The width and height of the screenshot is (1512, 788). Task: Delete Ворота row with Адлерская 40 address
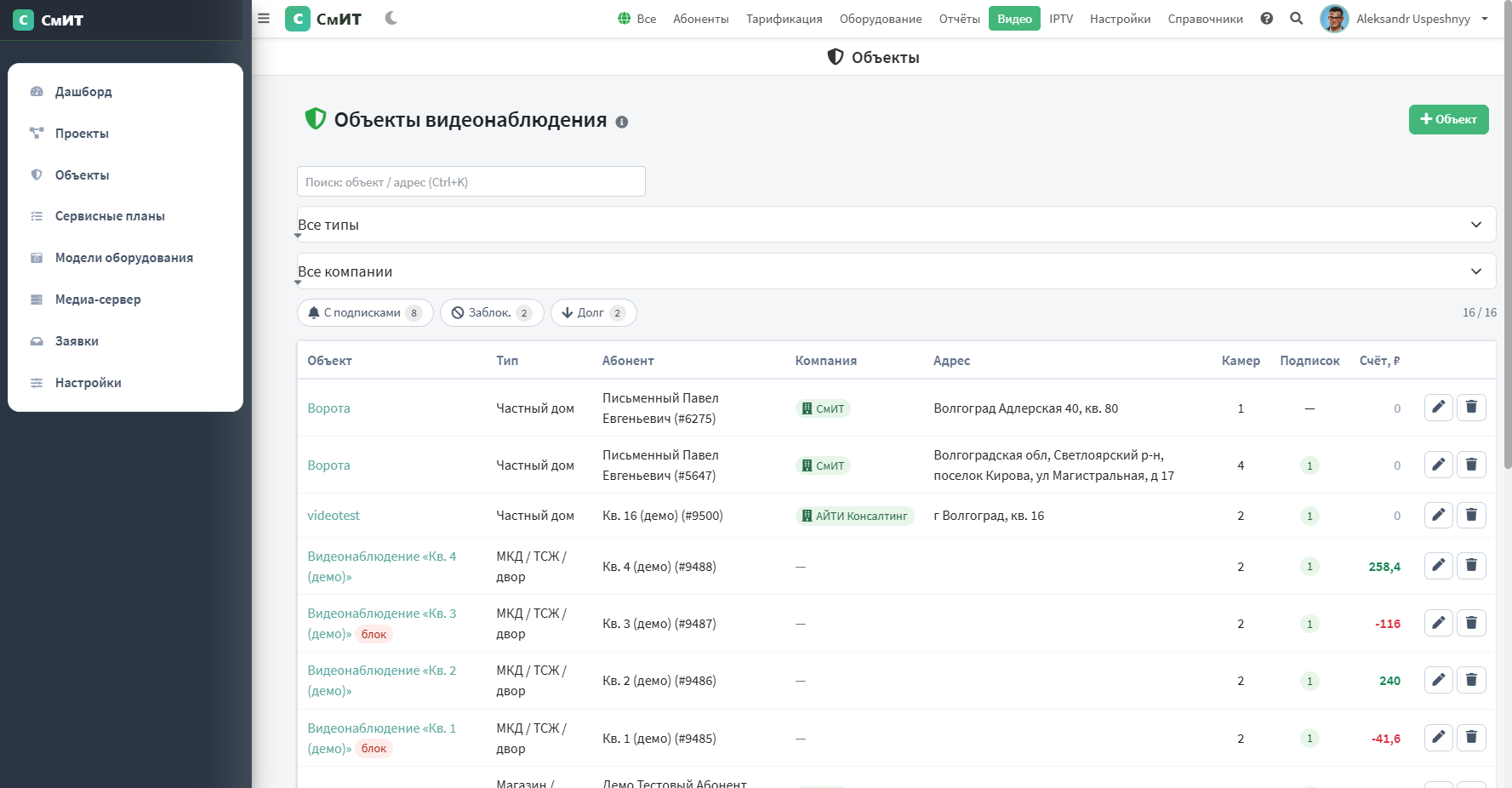pyautogui.click(x=1471, y=408)
